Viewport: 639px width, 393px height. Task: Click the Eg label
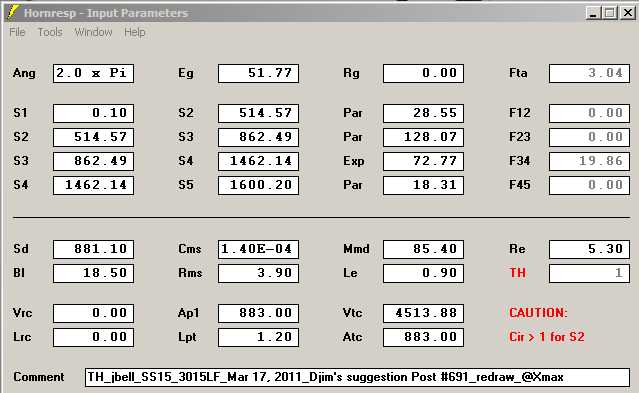coord(185,73)
